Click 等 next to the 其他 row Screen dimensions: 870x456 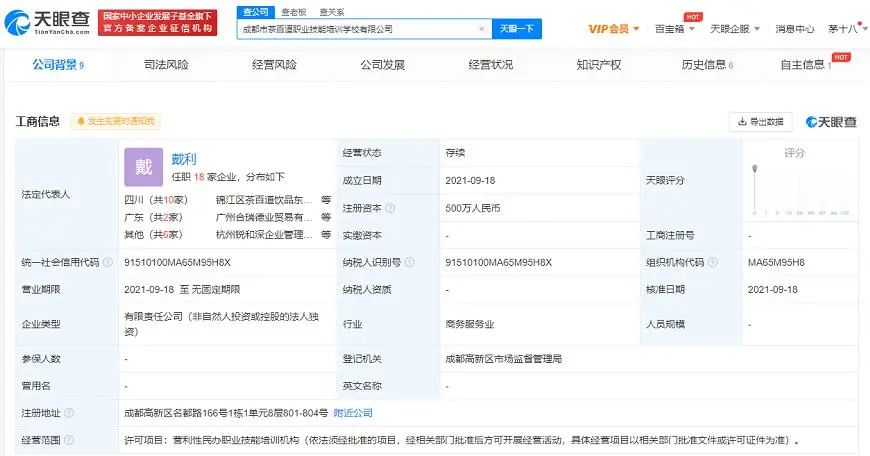[x=326, y=235]
